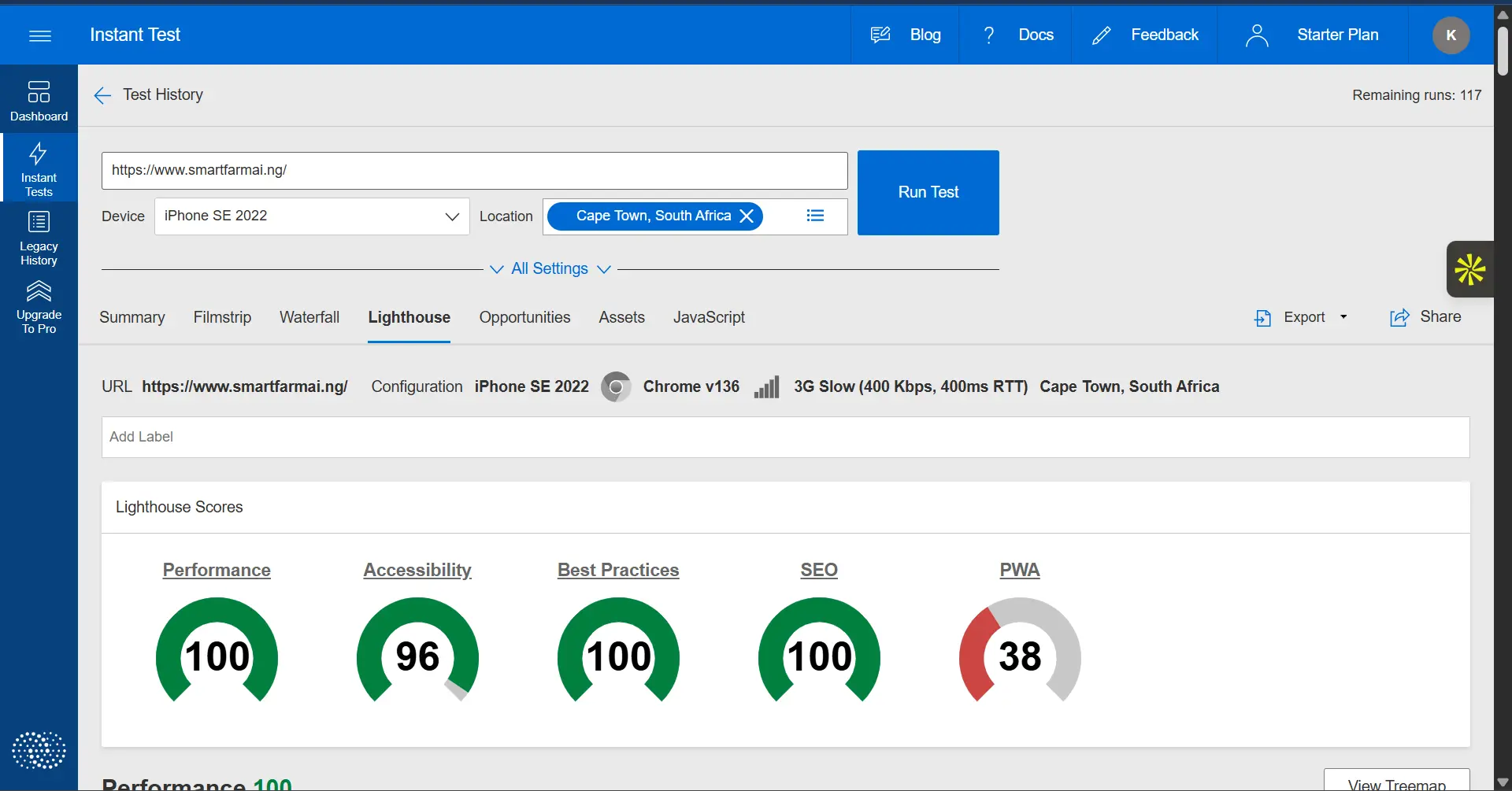Screen dimensions: 1512x791
Task: Select Instant Tests in the sidebar
Action: tap(38, 167)
